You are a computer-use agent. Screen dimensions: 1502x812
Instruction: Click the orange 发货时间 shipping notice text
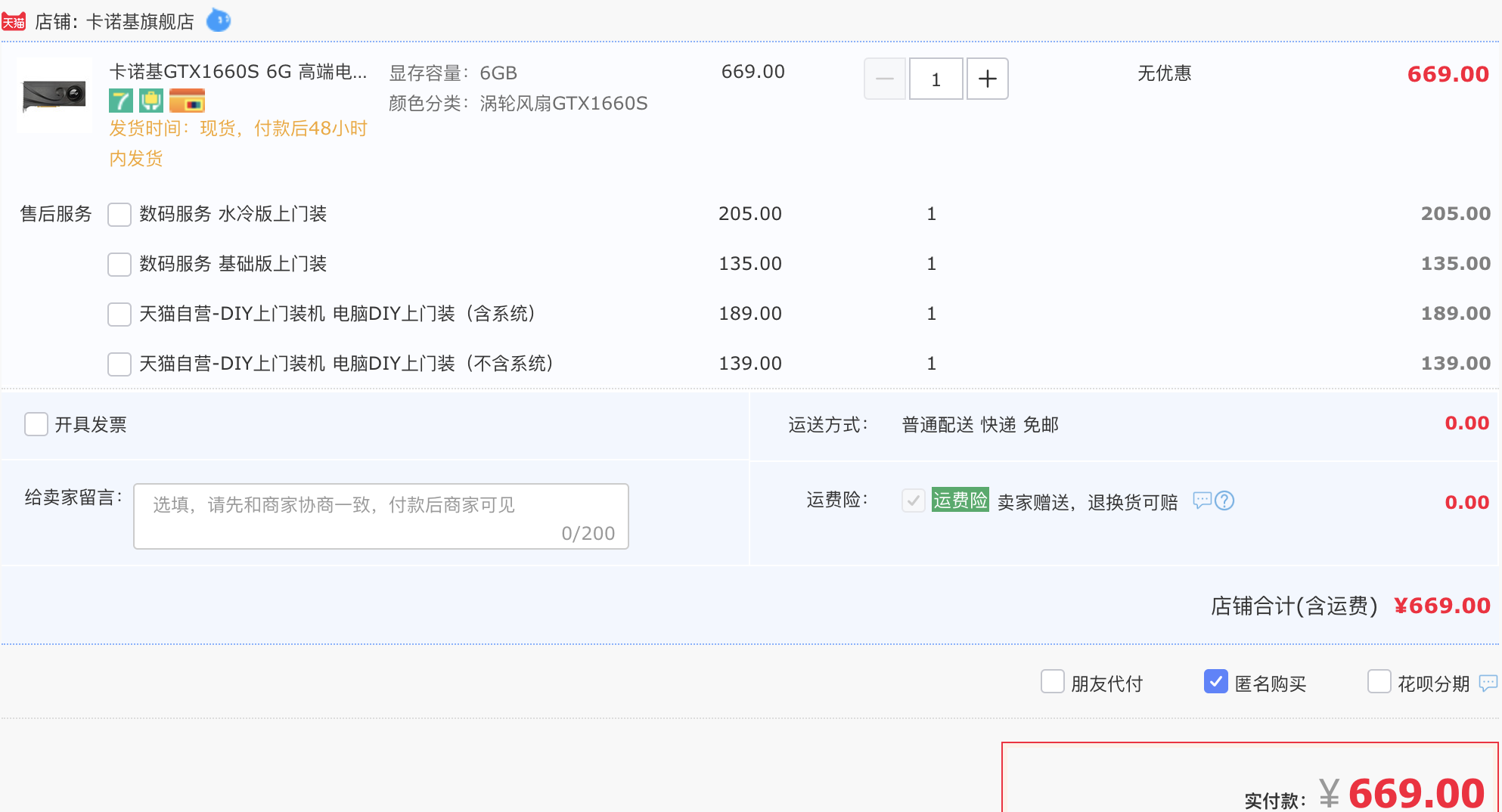pos(238,143)
